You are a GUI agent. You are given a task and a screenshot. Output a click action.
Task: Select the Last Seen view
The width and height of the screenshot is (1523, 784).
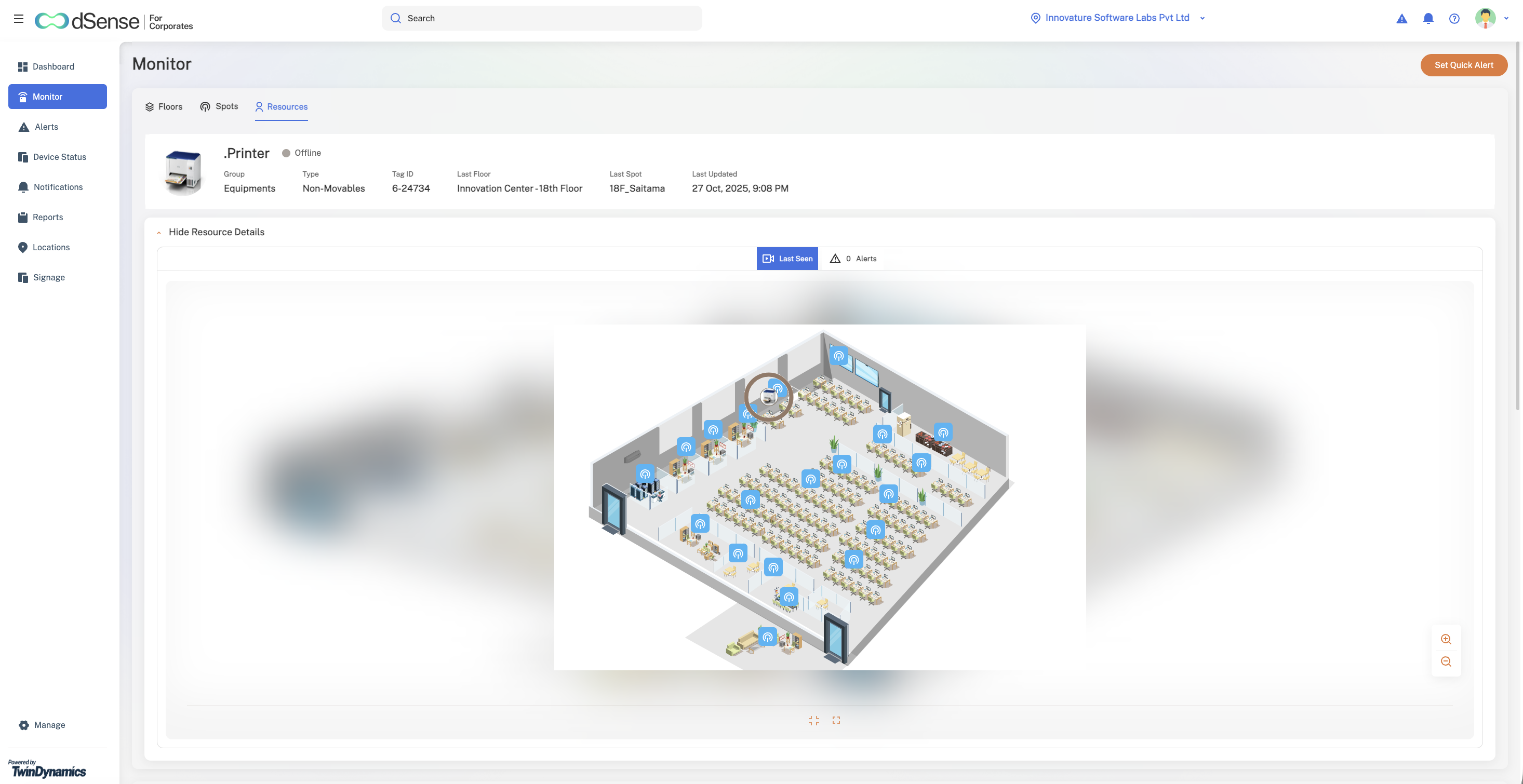(787, 259)
